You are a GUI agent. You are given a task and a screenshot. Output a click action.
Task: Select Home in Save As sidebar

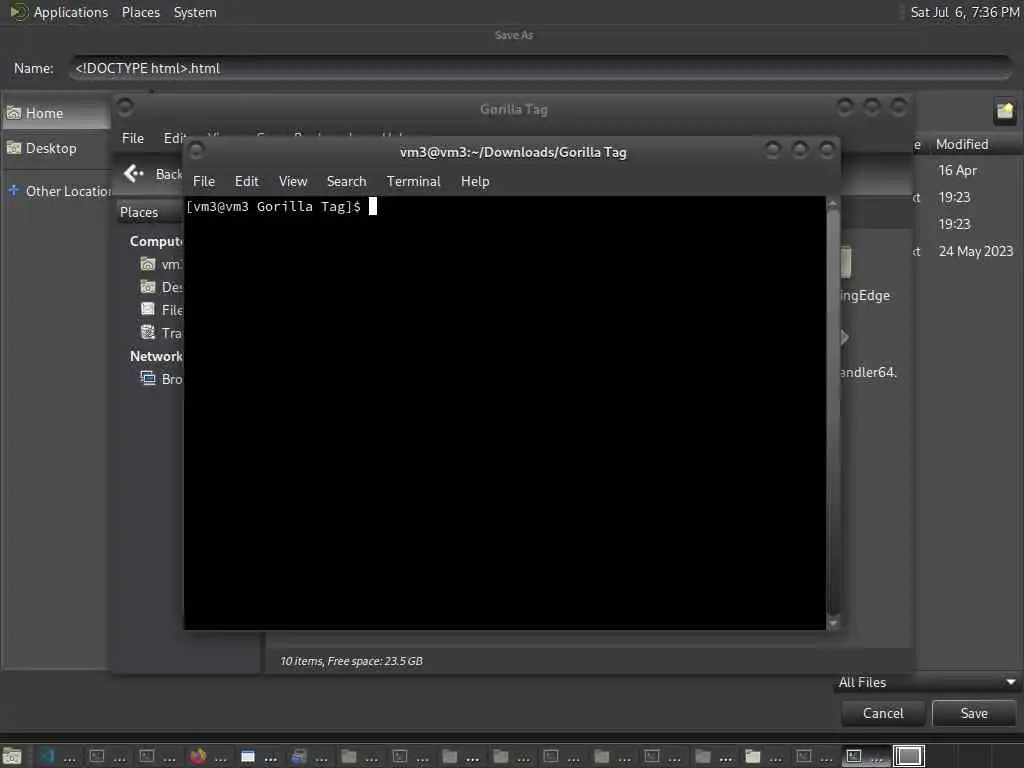pyautogui.click(x=56, y=114)
